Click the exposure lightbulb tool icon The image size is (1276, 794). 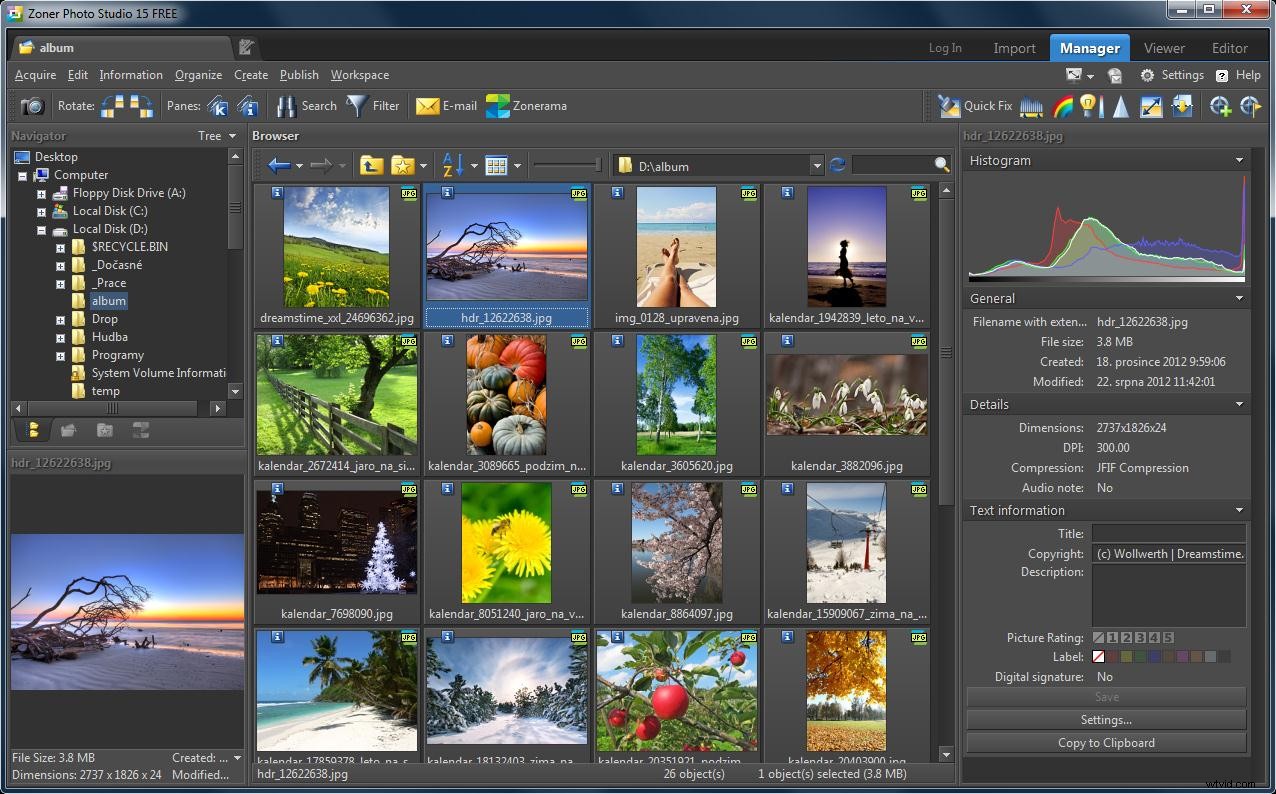click(x=1087, y=105)
